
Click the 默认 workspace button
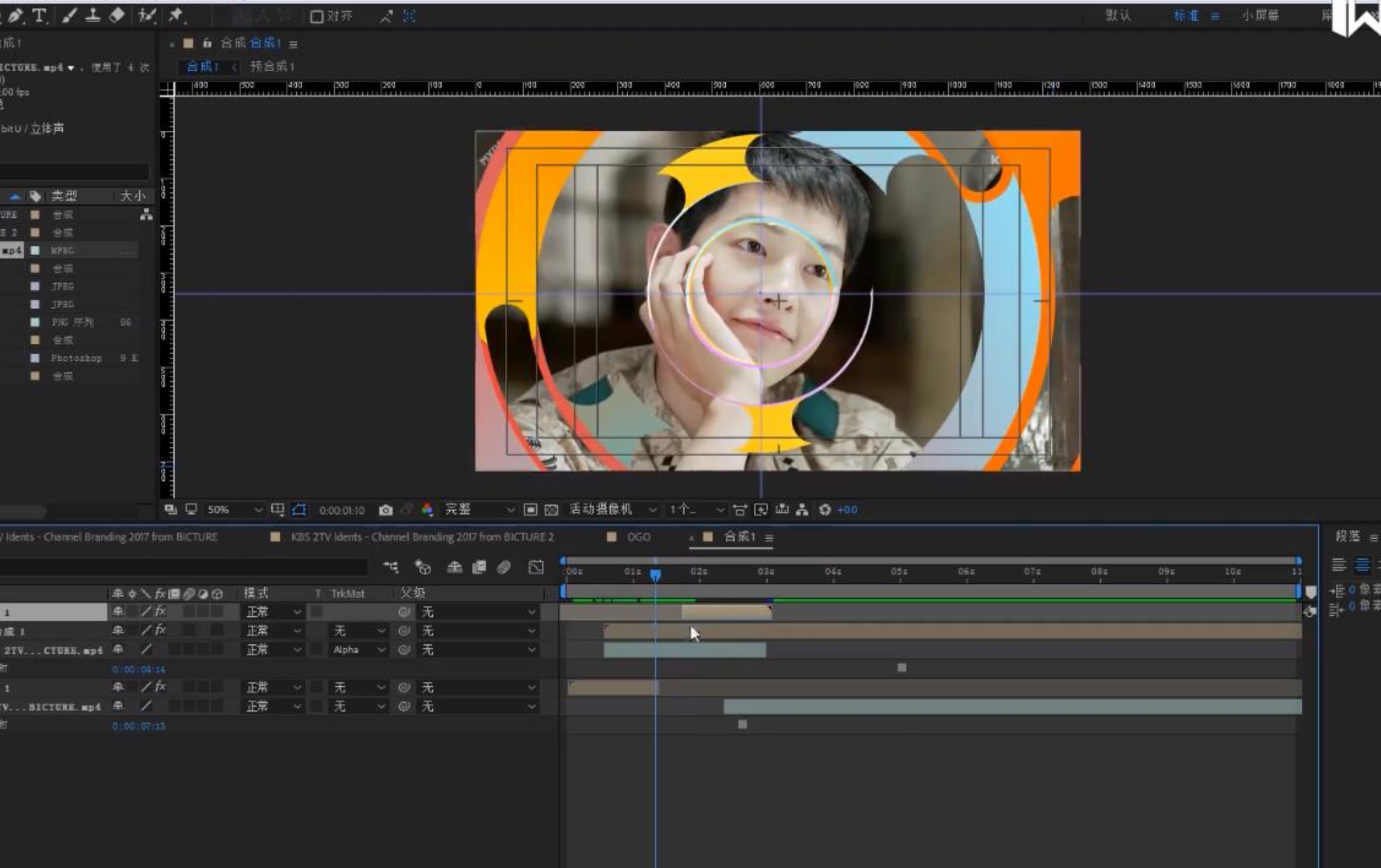[x=1117, y=16]
